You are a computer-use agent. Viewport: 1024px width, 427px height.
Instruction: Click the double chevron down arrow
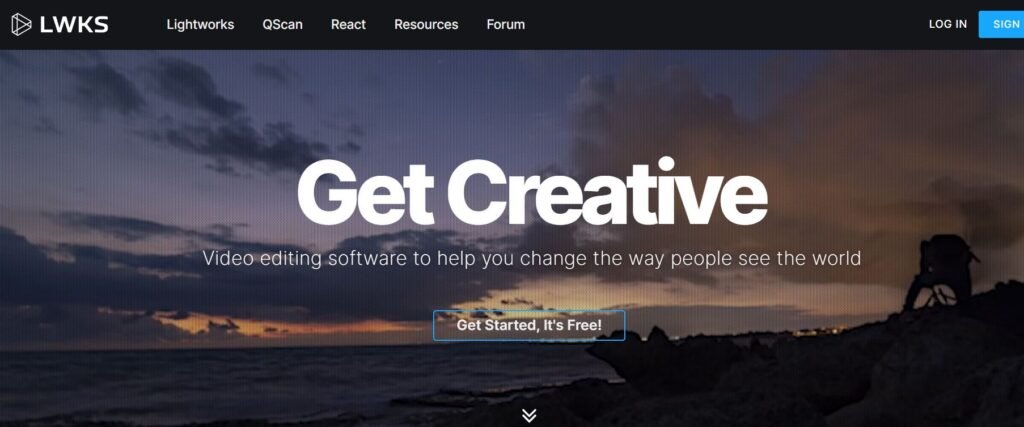(x=529, y=415)
